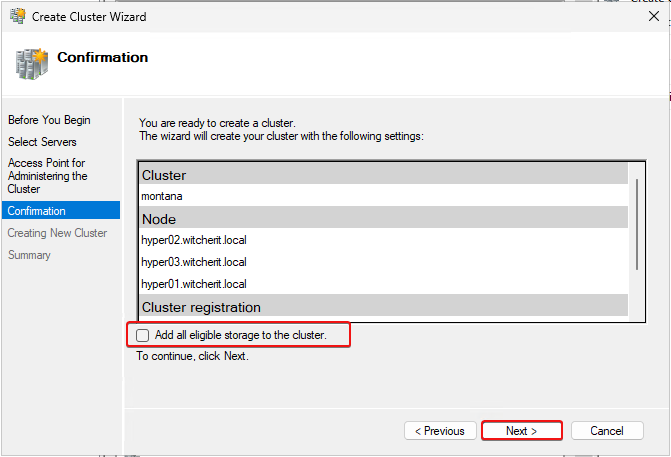Select node hyper02.witcherit.local
The image size is (671, 457).
click(194, 239)
